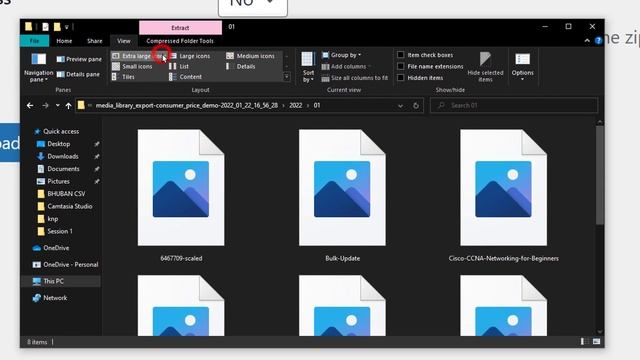Screen dimensions: 640x360
Task: Open Compressed Folder Tools tab
Action: (x=180, y=41)
